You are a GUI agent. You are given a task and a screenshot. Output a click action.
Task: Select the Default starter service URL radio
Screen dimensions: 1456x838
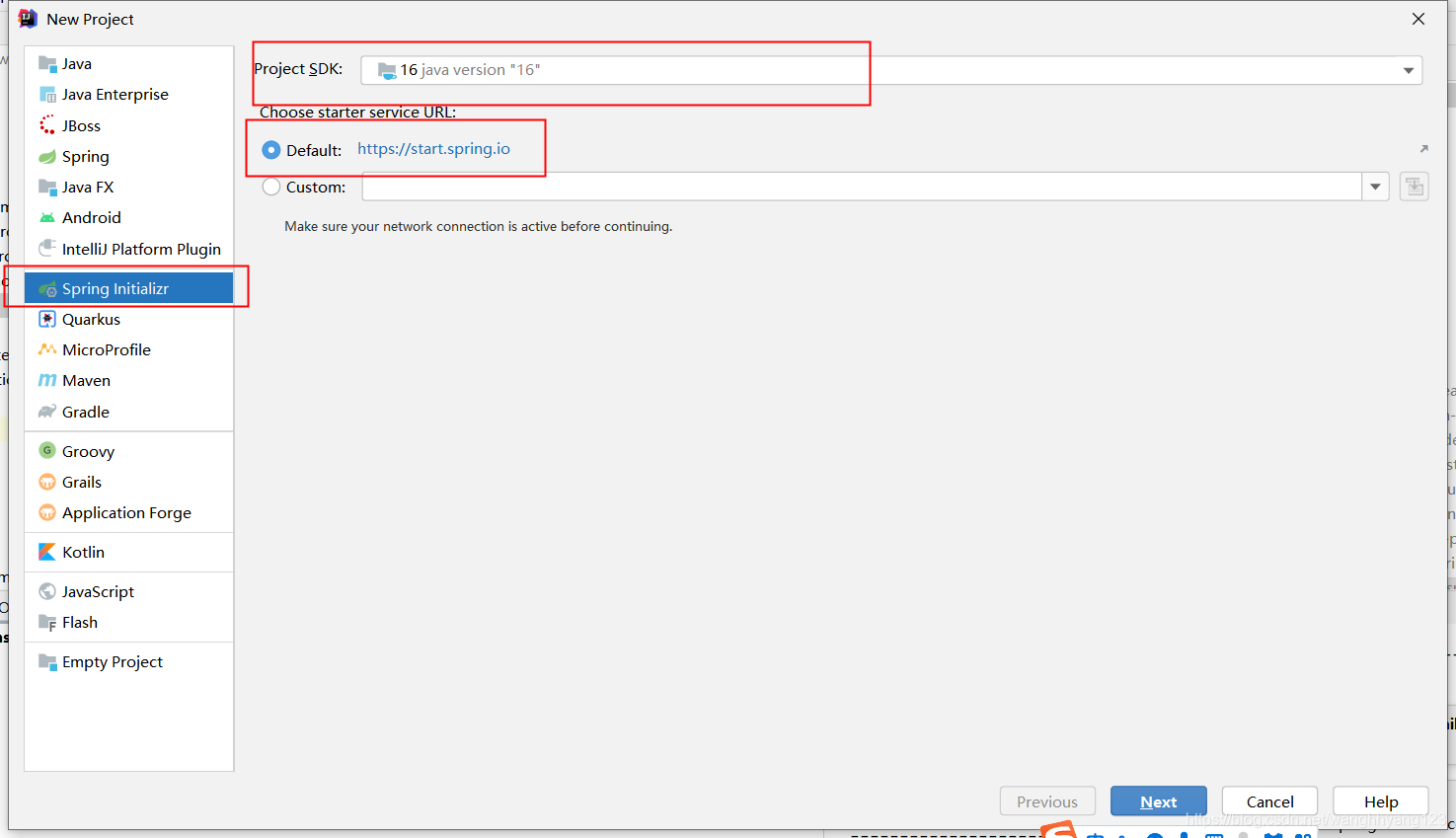271,150
